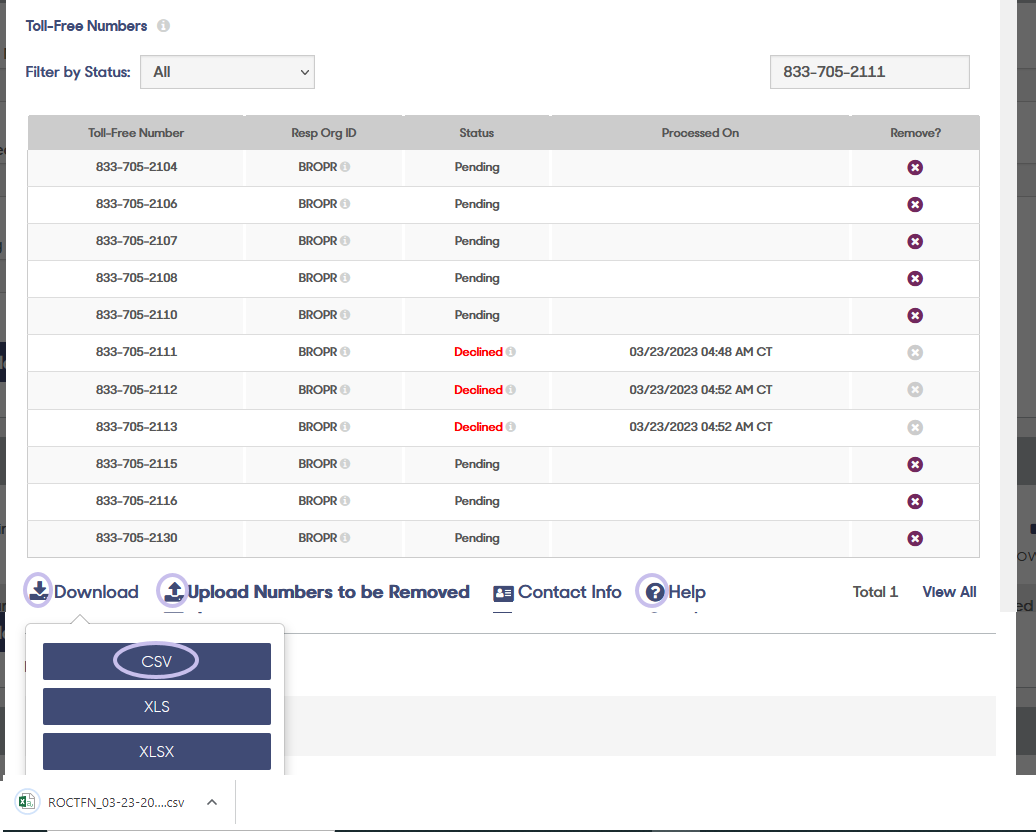
Task: Remove 833-705-2108 using its X icon
Action: 915,278
